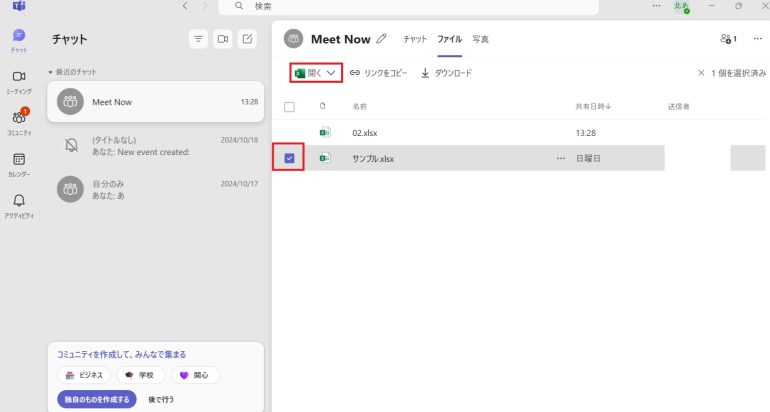Viewport: 770px width, 412px height.
Task: Open the Meetings icon in sidebar
Action: [19, 80]
